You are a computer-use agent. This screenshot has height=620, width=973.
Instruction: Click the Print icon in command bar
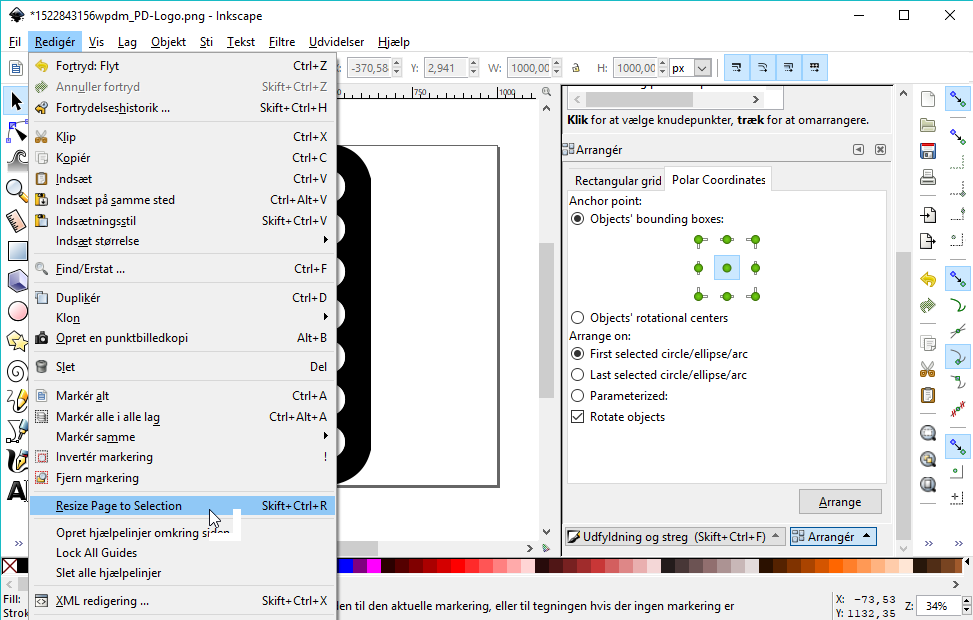(928, 177)
